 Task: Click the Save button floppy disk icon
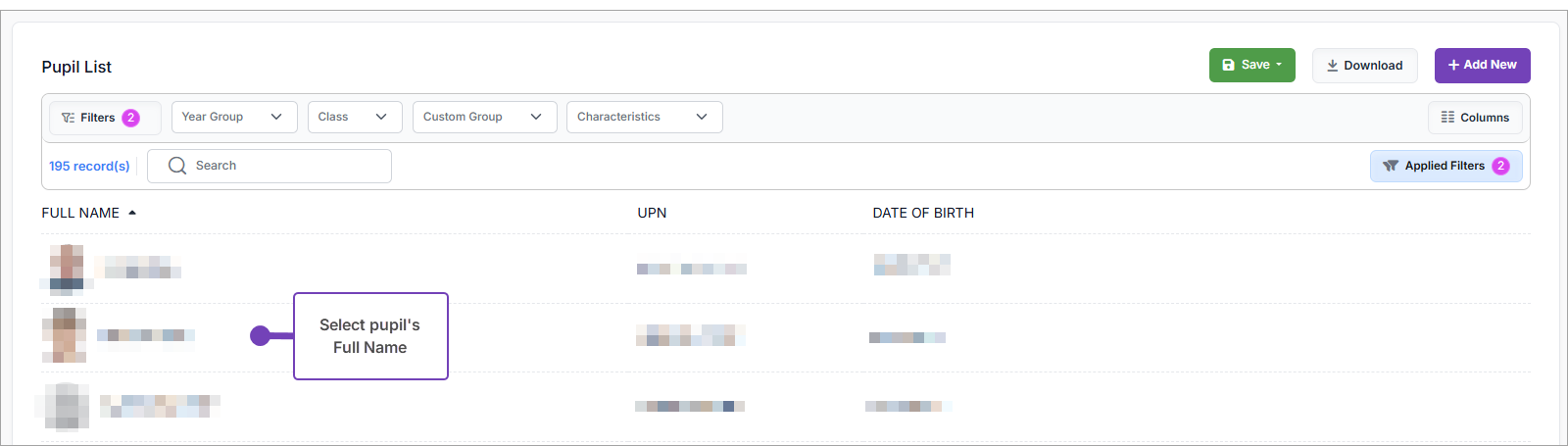(x=1228, y=66)
